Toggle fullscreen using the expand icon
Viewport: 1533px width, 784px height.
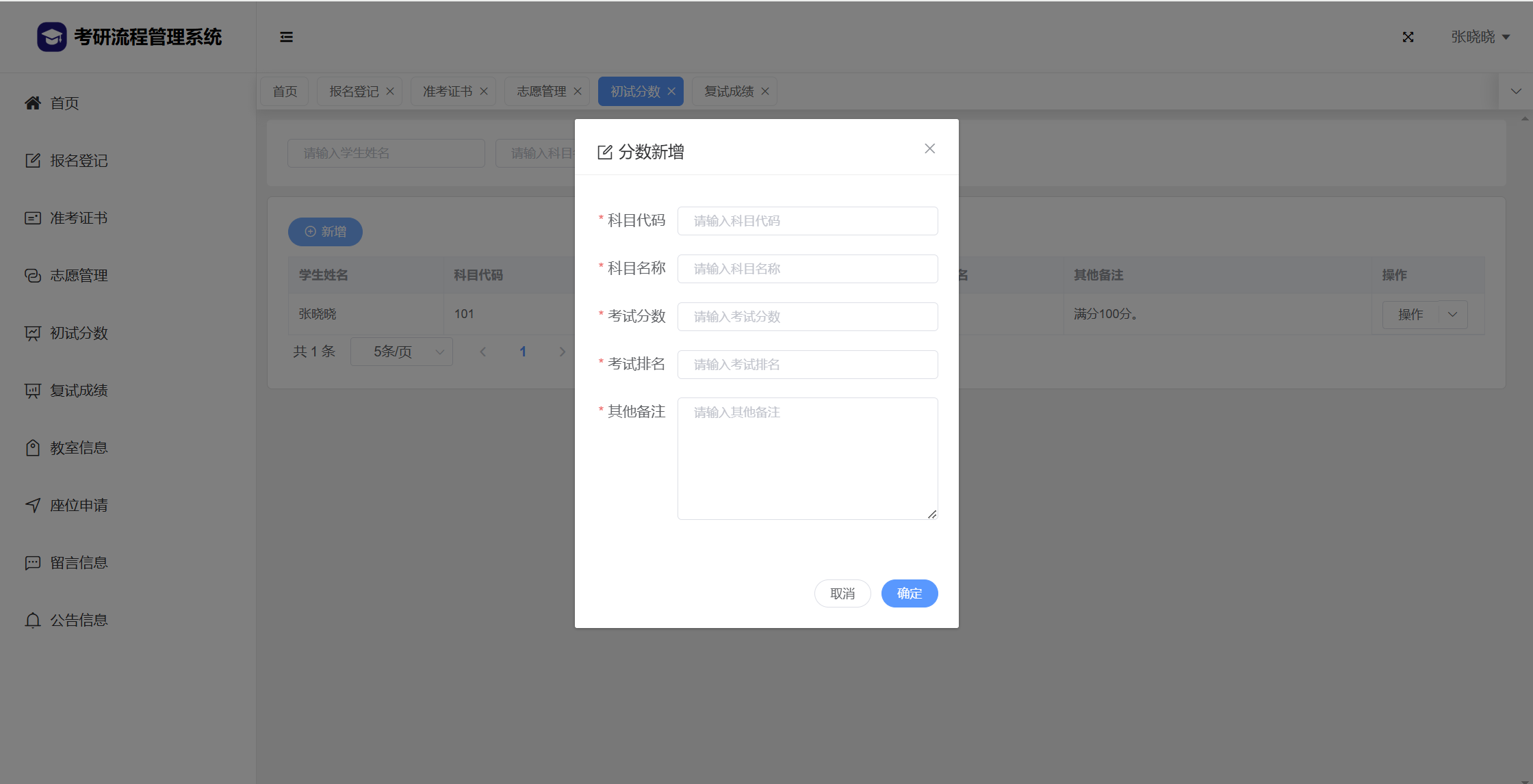point(1408,37)
